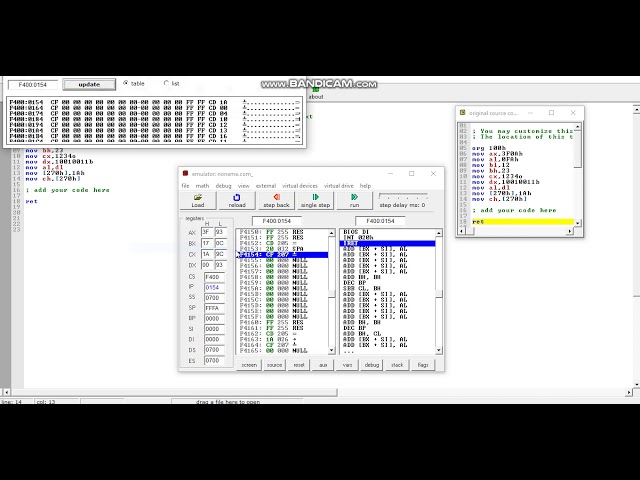The height and width of the screenshot is (480, 640).
Task: Click the reload button in emulator
Action: (x=237, y=200)
